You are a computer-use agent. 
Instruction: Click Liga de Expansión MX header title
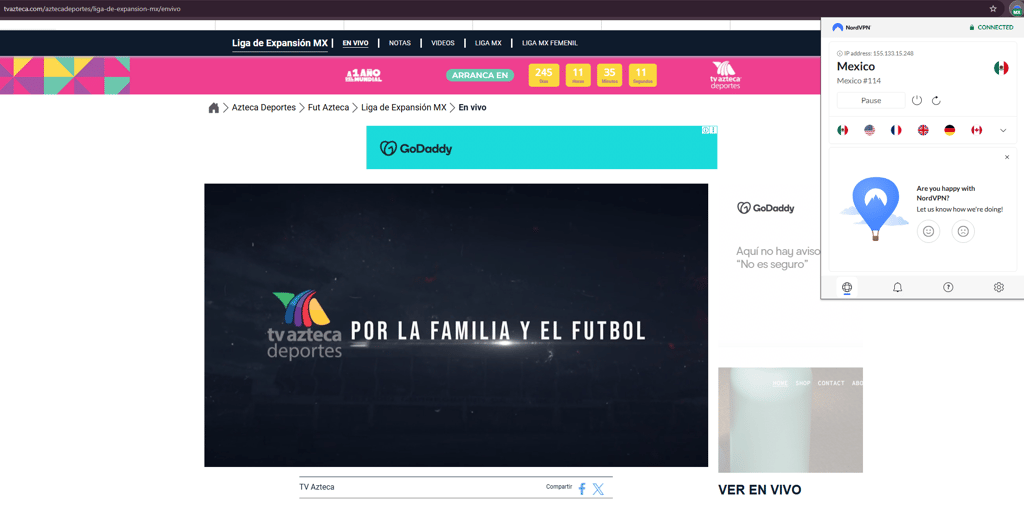280,43
